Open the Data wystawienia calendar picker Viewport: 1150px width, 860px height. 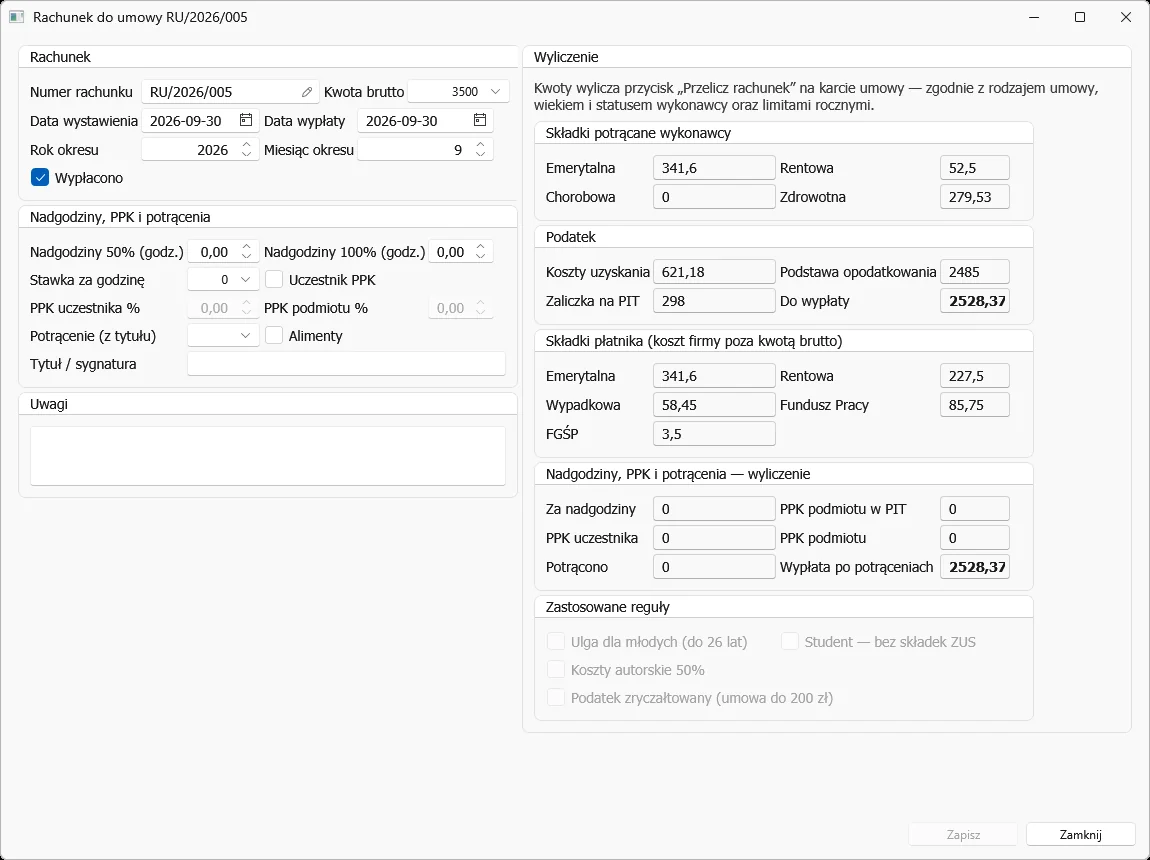click(x=246, y=120)
